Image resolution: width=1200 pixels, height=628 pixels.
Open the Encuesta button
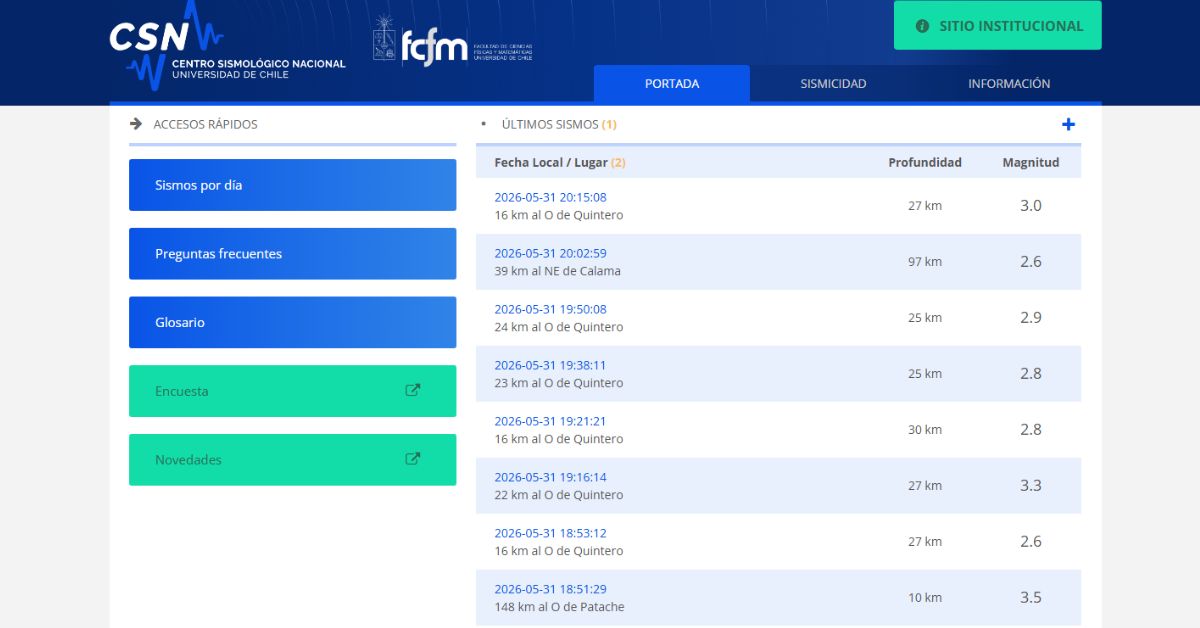point(292,391)
